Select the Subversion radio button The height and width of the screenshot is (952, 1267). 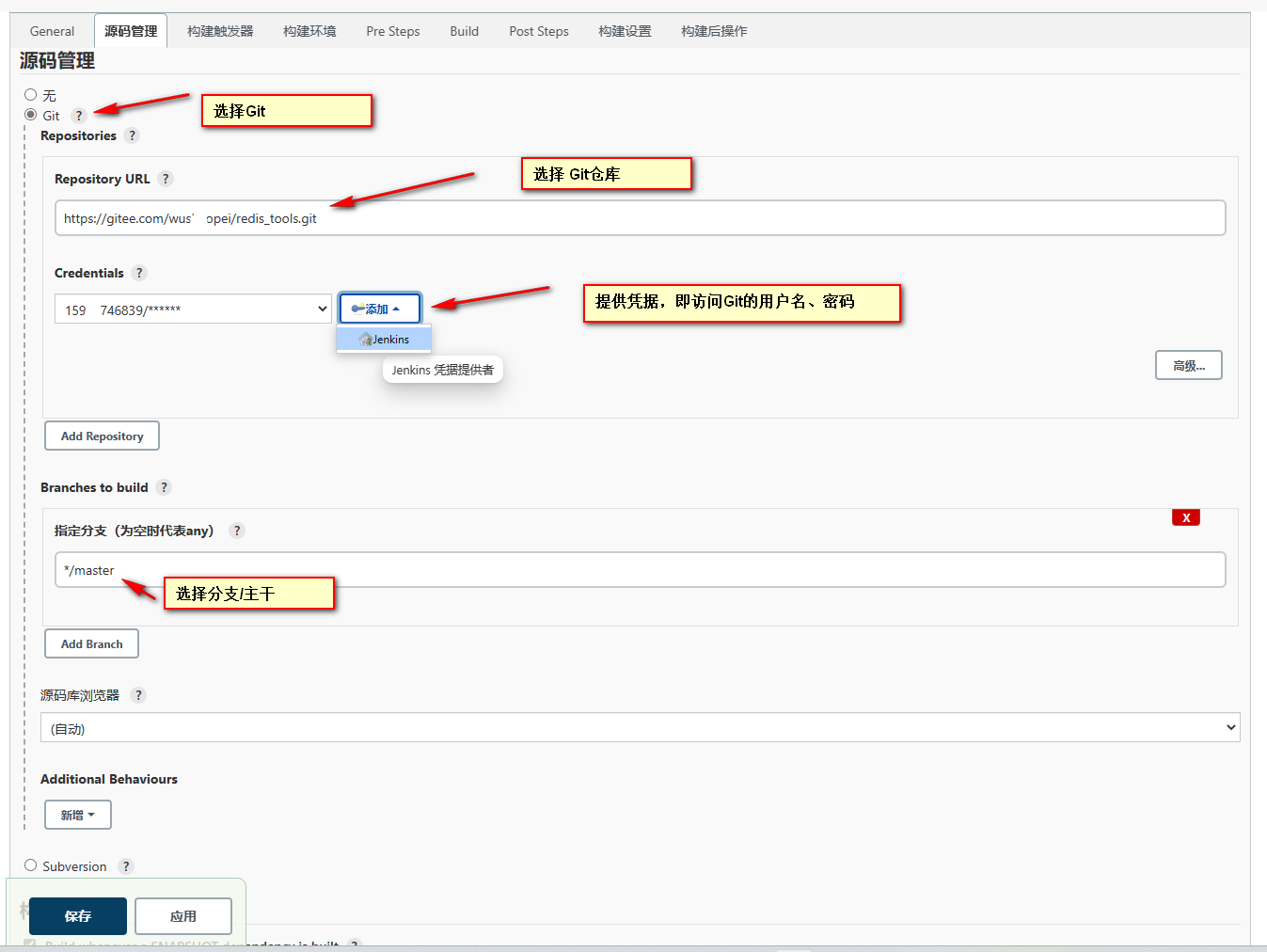pos(30,865)
